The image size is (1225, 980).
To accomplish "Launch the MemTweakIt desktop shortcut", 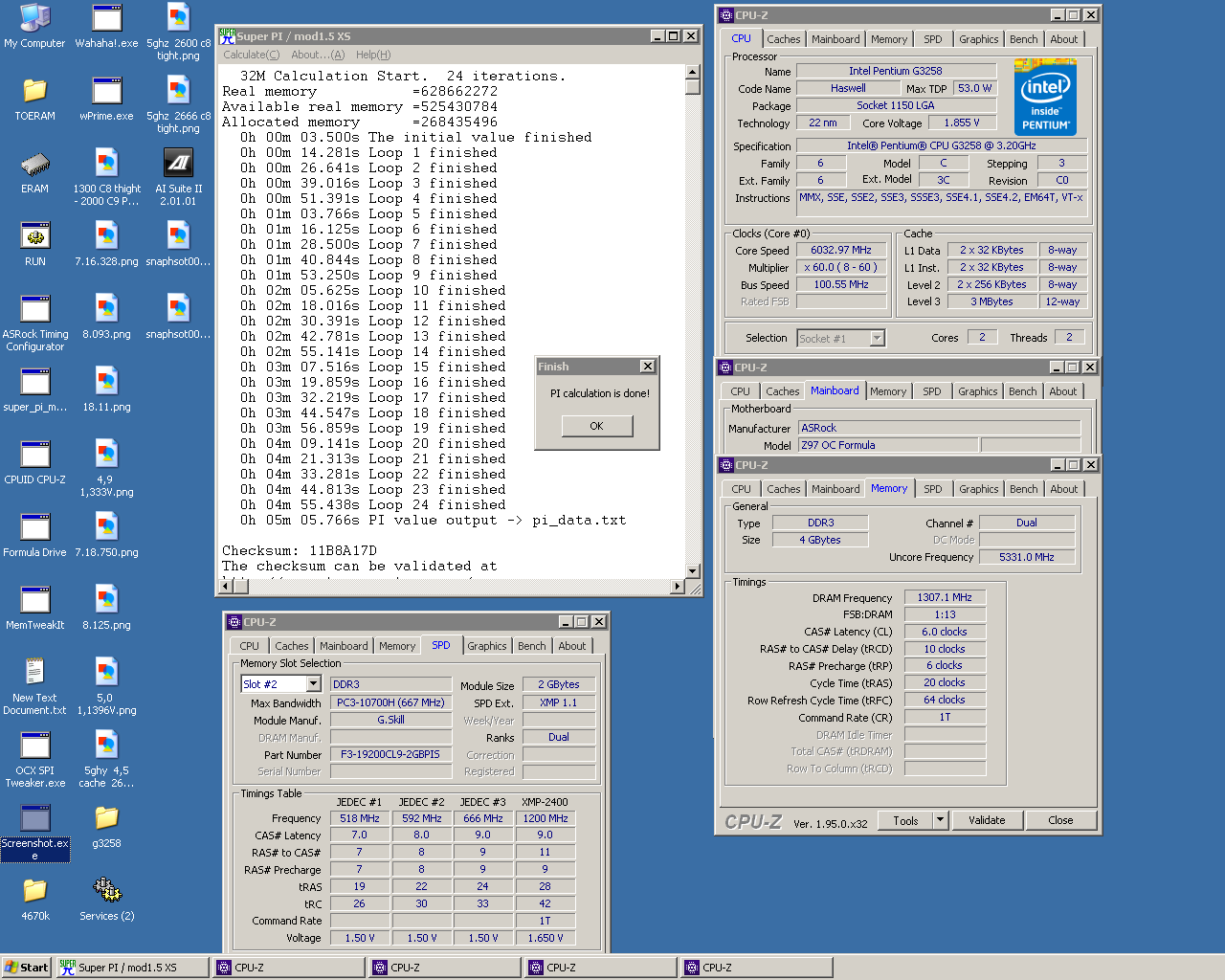I will tap(35, 608).
